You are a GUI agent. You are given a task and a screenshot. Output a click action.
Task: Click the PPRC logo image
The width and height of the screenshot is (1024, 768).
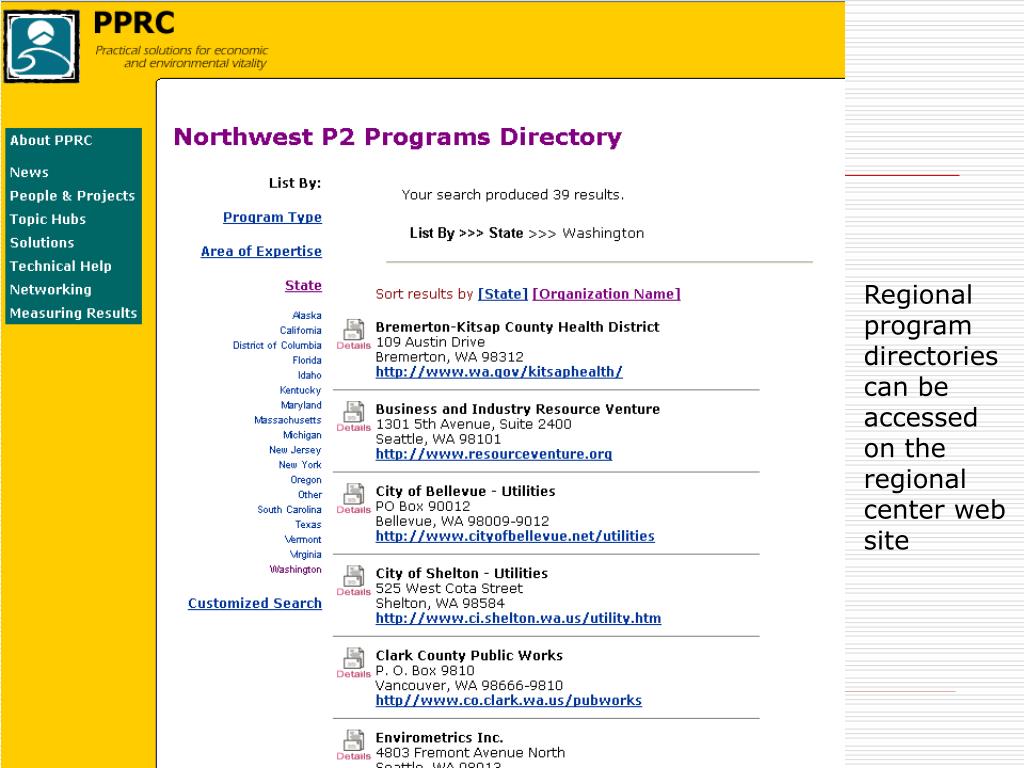[42, 46]
